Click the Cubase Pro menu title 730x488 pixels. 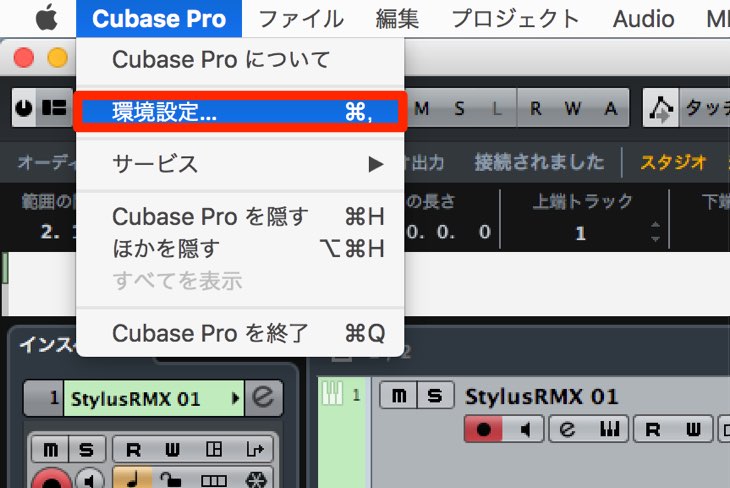point(159,19)
